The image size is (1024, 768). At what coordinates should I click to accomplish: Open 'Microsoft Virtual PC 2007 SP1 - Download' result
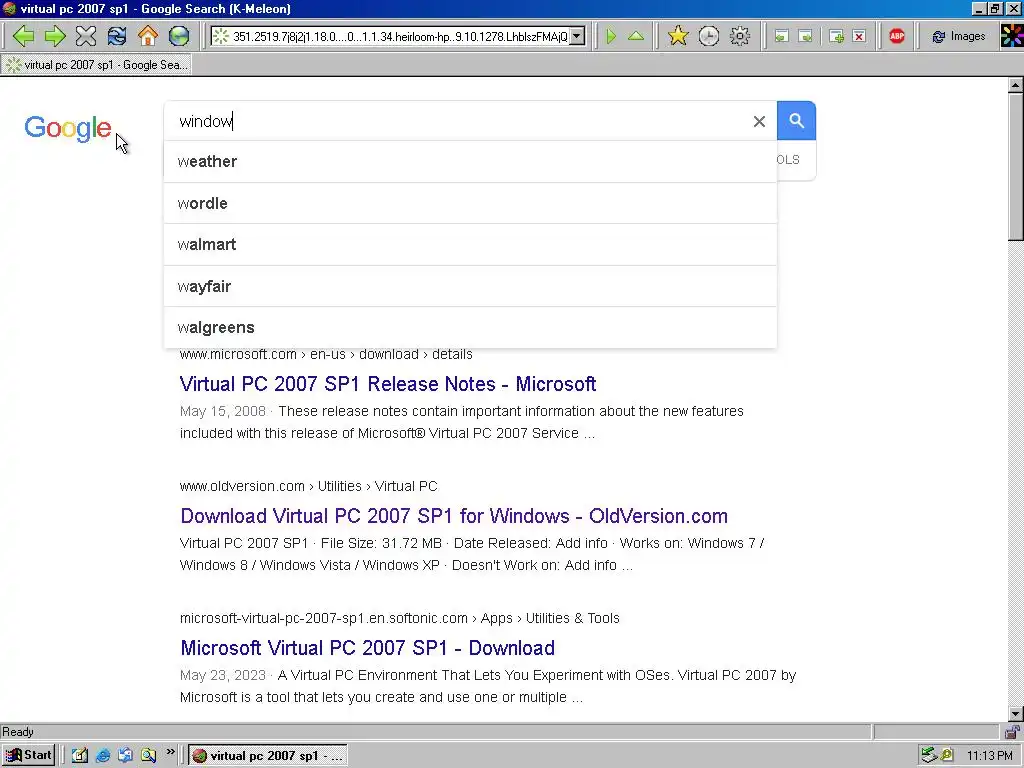(368, 648)
